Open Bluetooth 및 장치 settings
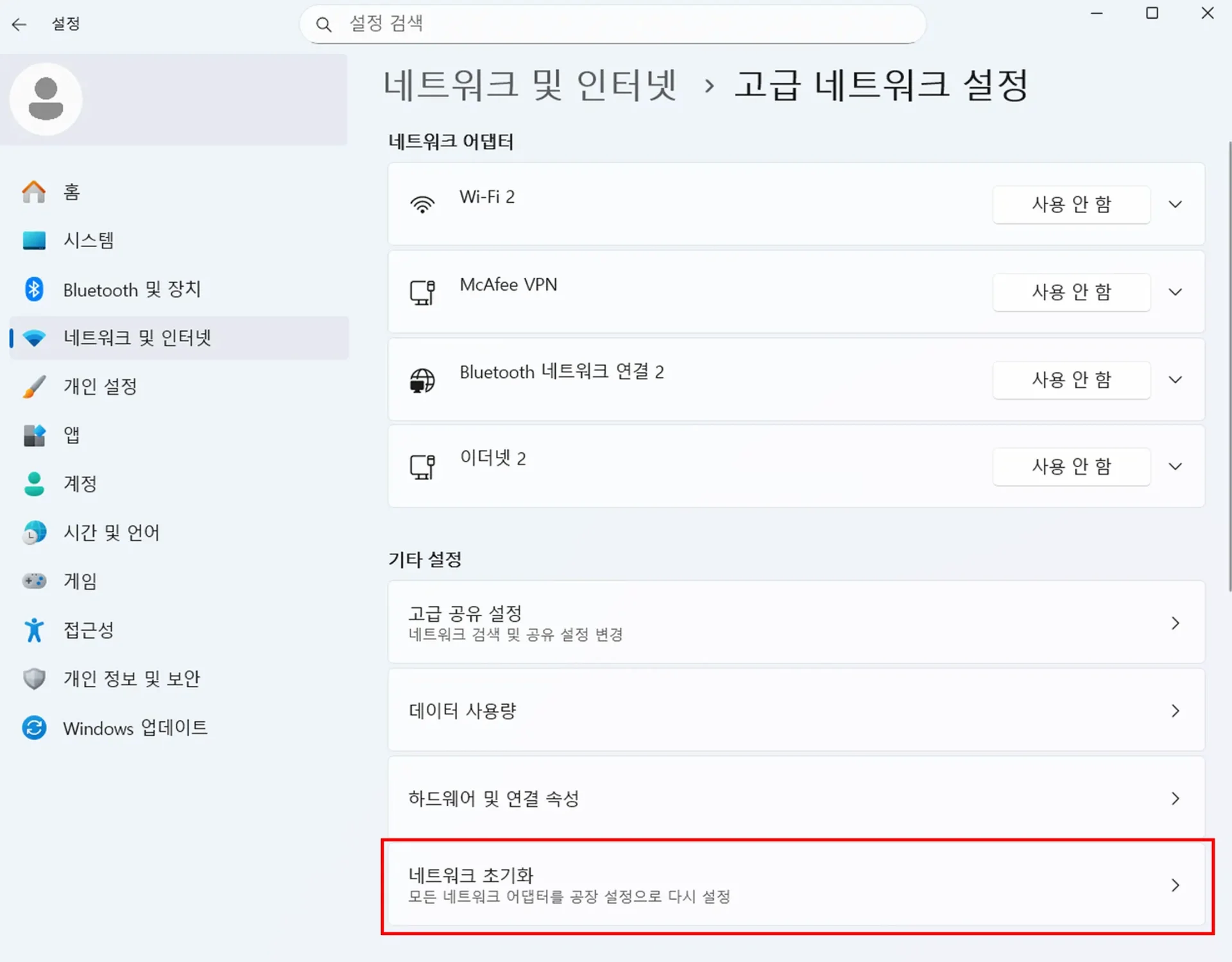The width and height of the screenshot is (1232, 962). [132, 289]
